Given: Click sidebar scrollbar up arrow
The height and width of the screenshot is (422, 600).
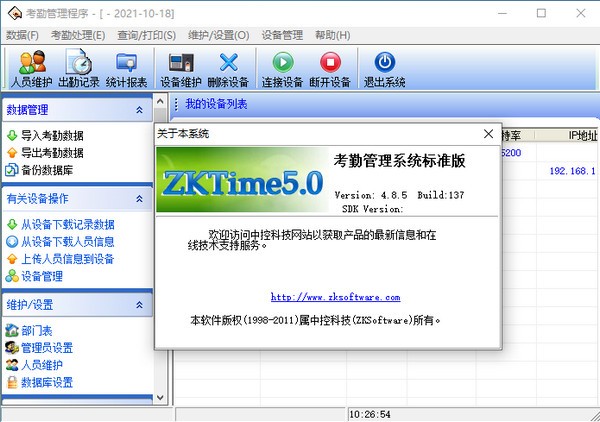Looking at the screenshot, I should 160,101.
